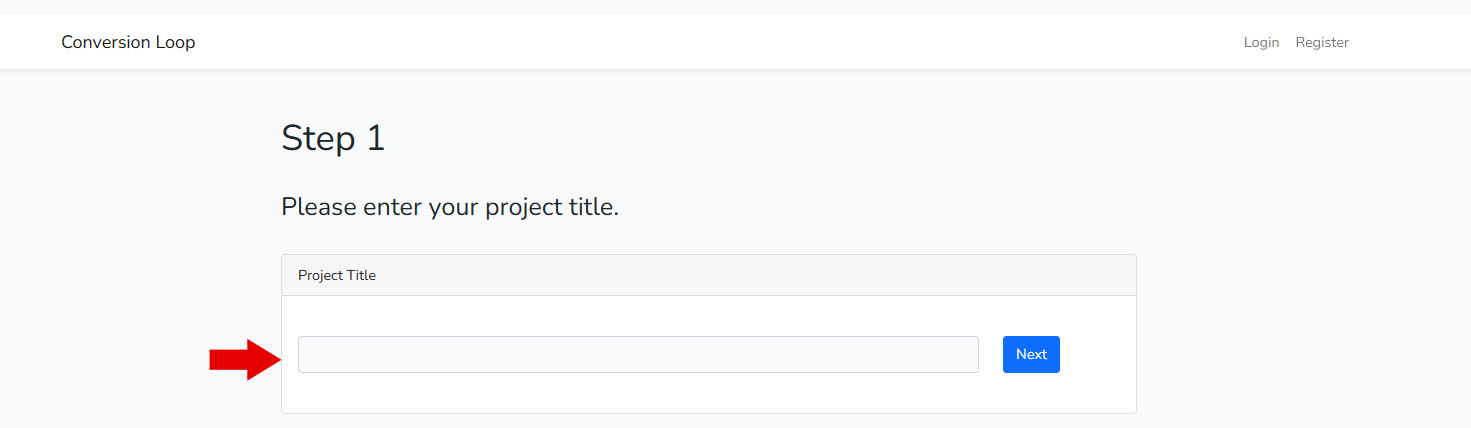
Task: Click the 'Step 1' title text
Action: coord(333,138)
